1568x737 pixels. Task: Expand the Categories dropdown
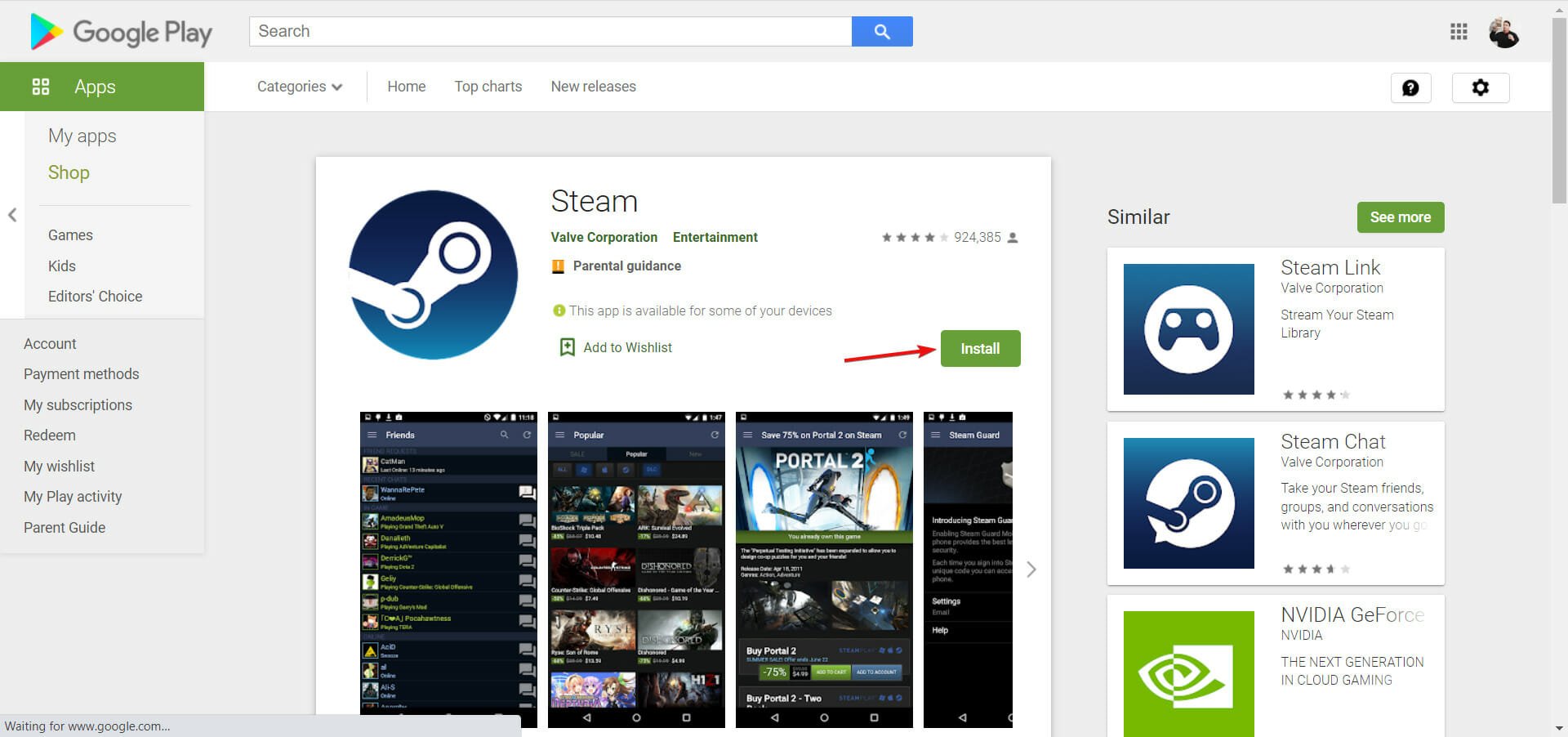click(x=299, y=87)
